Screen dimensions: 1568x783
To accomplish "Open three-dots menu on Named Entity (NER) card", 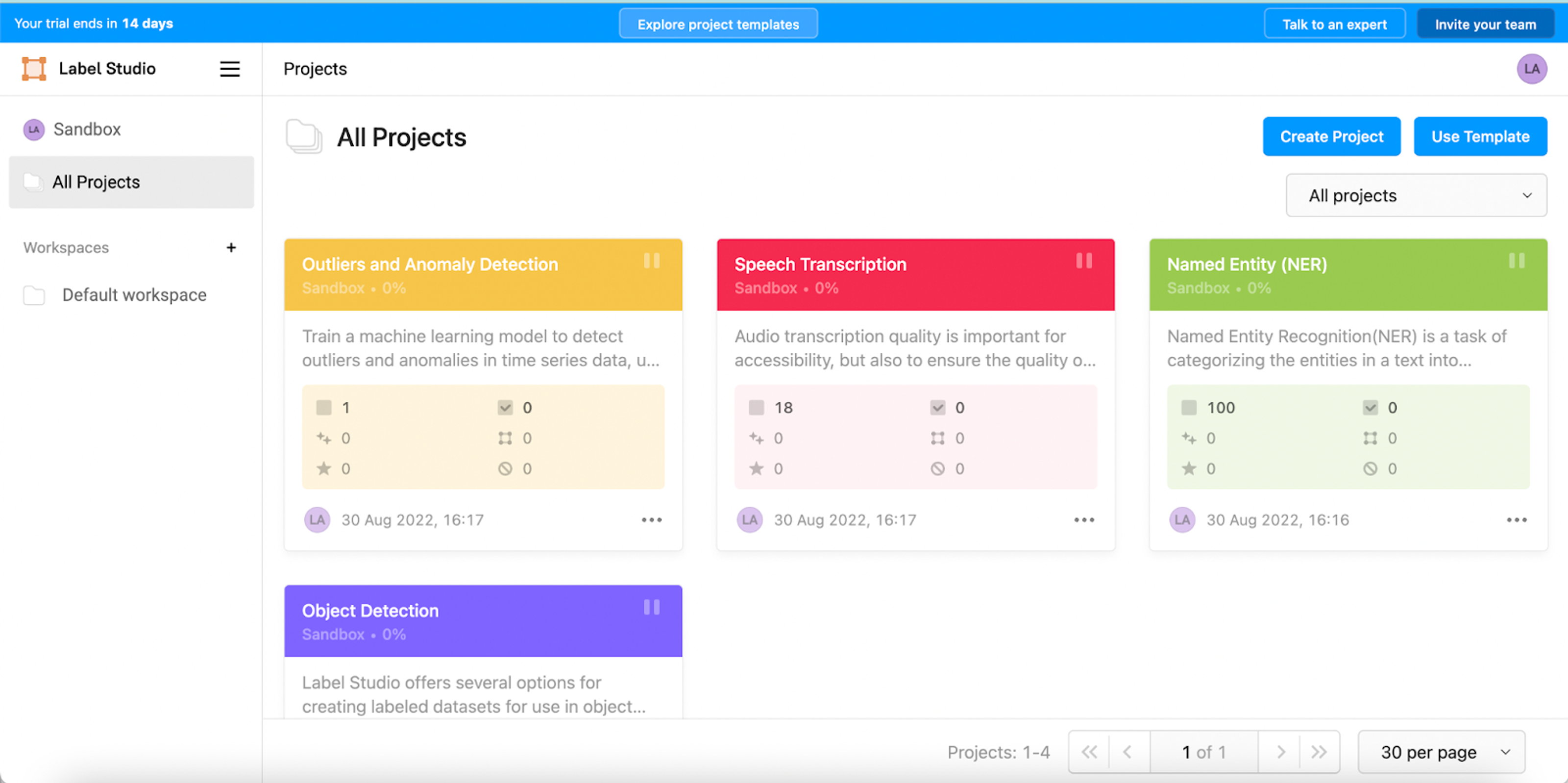I will click(x=1516, y=520).
